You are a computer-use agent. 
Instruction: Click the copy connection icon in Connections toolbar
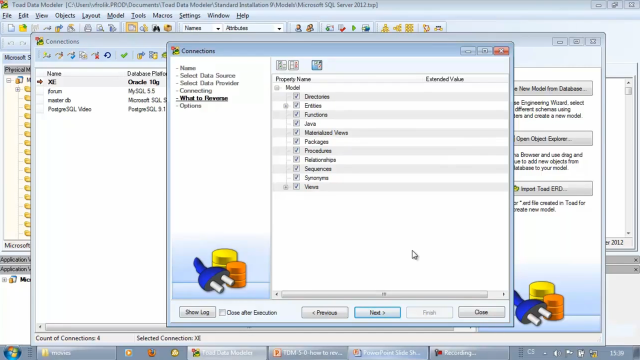[x=83, y=56]
